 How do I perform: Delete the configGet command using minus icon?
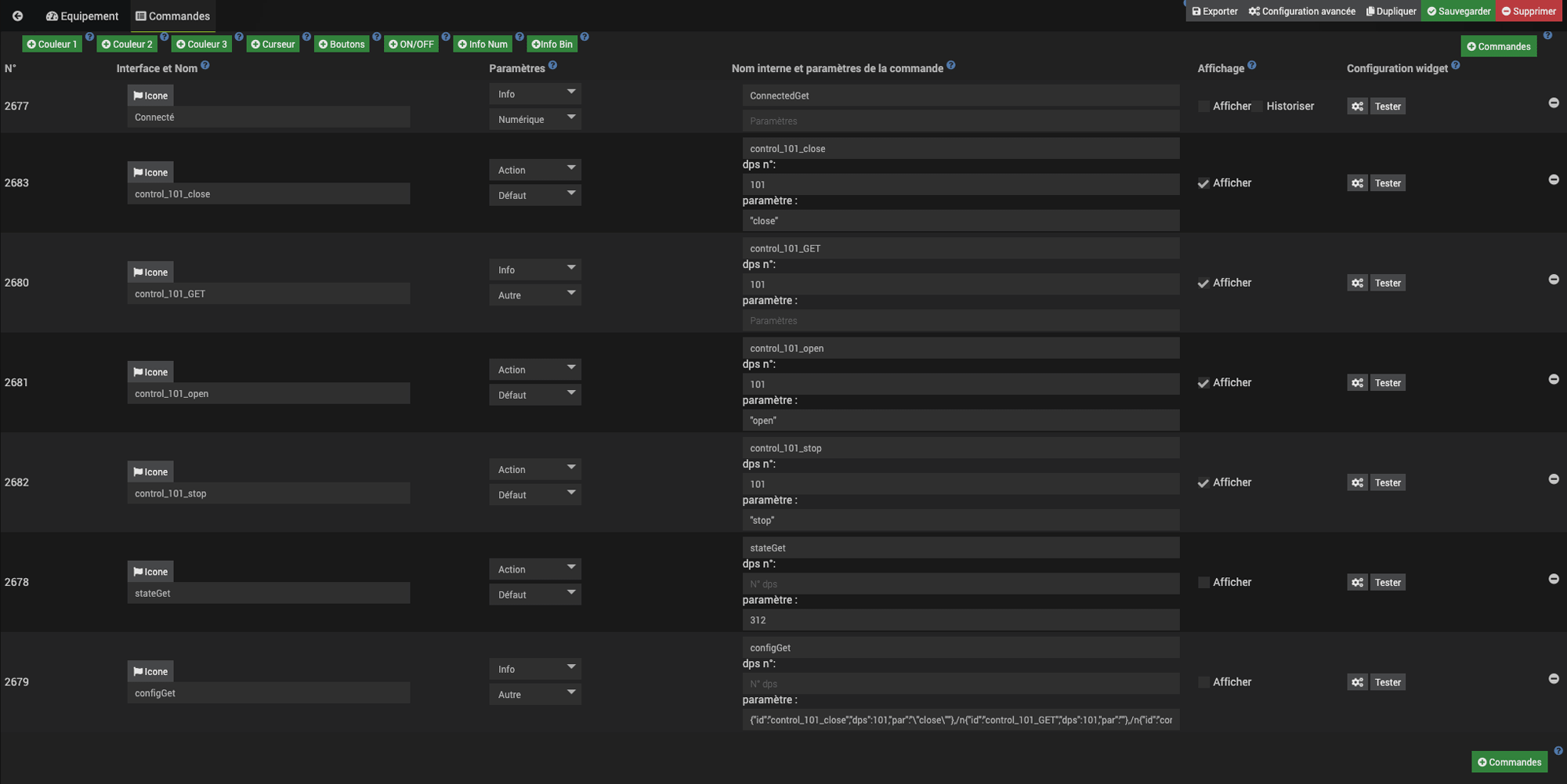[1553, 679]
